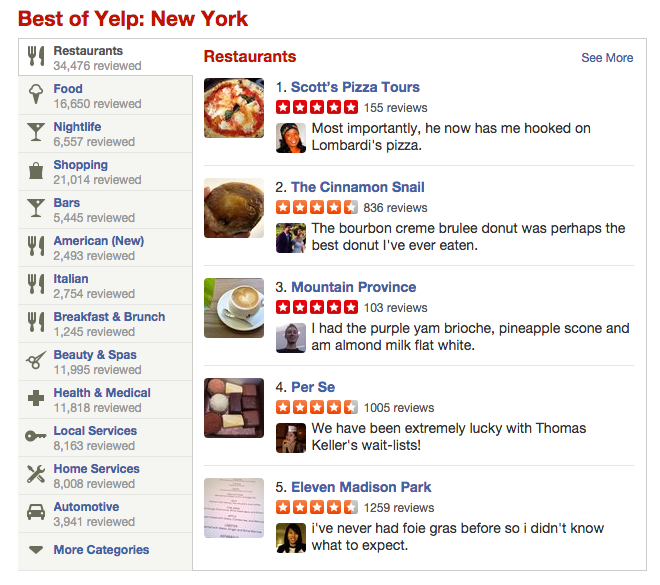Click the Health & Medical cross icon

(x=36, y=399)
